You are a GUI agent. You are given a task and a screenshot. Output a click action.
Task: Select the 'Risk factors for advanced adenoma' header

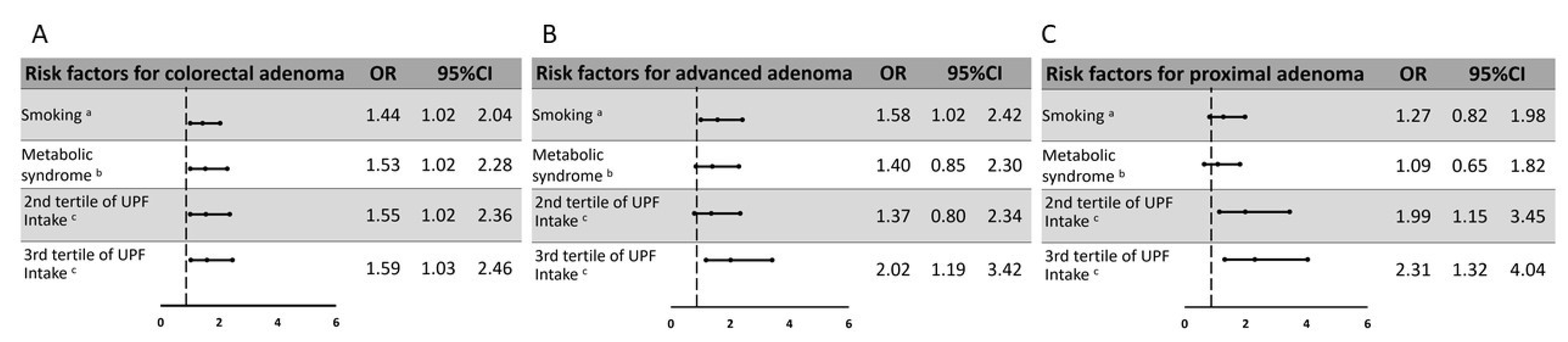pos(693,74)
